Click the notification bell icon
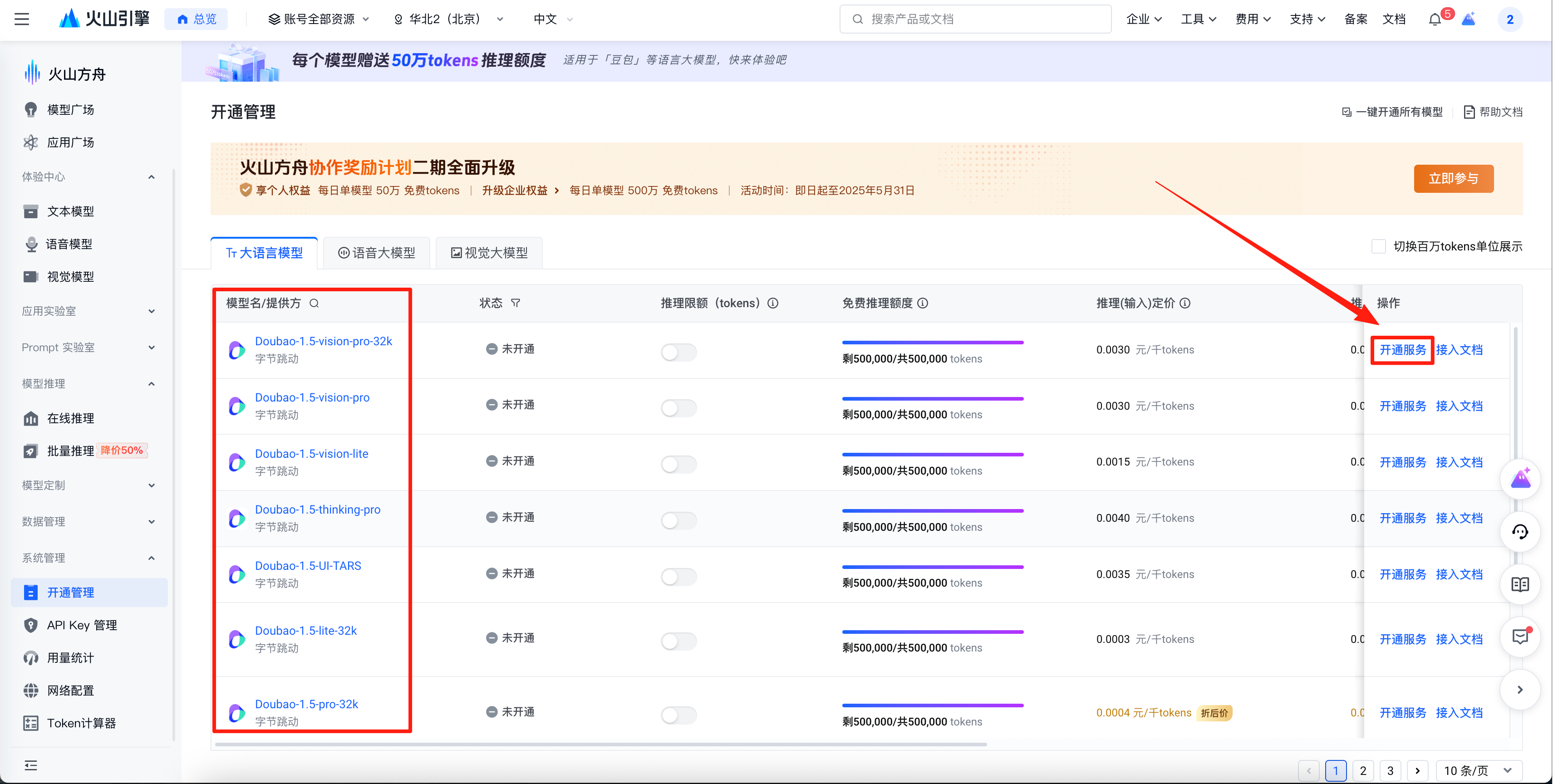Screen dimensions: 1553x784 [x=1435, y=20]
